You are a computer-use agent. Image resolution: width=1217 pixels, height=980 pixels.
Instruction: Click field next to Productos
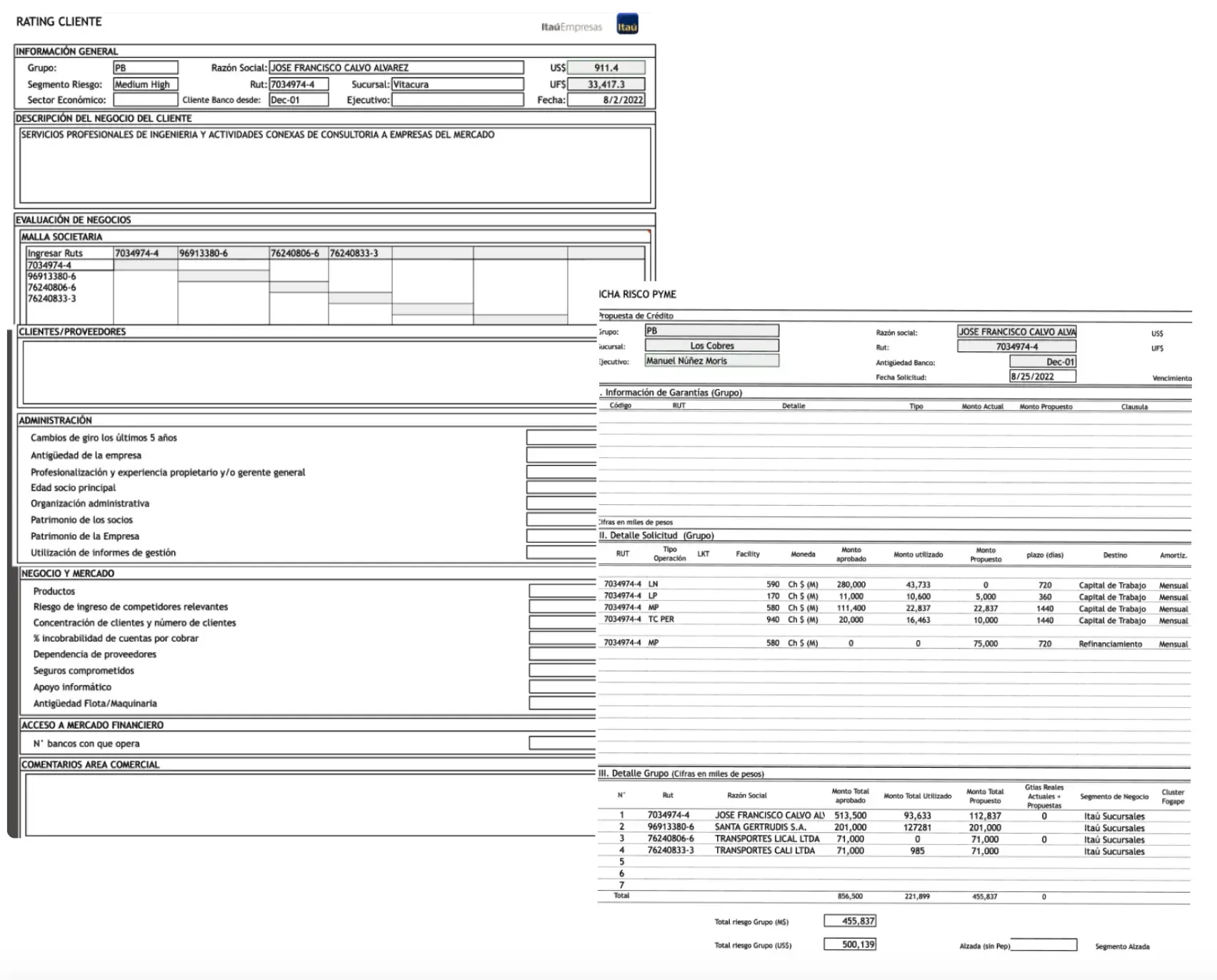pyautogui.click(x=563, y=591)
